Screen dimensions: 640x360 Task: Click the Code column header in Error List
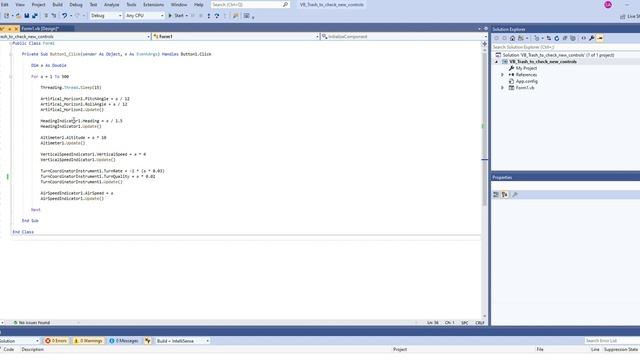[9, 349]
